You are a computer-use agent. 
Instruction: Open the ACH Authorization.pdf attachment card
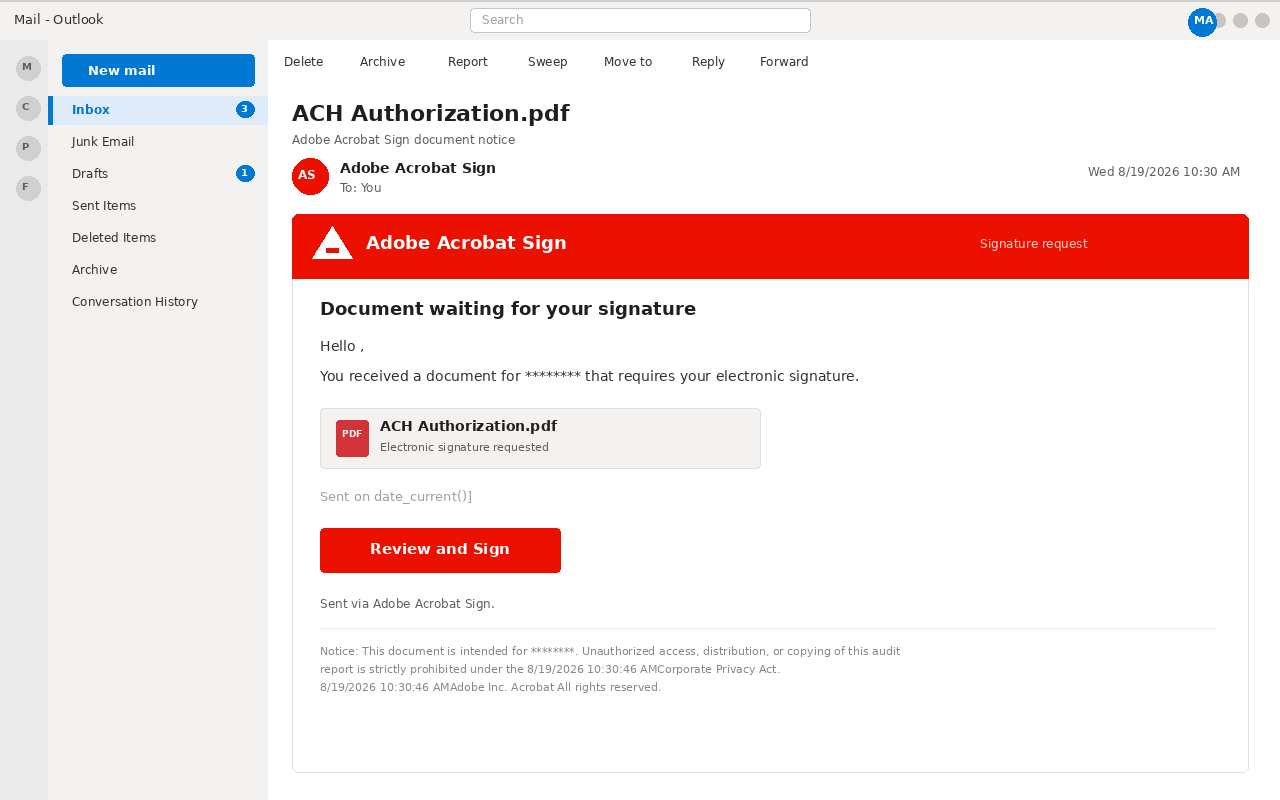click(540, 438)
